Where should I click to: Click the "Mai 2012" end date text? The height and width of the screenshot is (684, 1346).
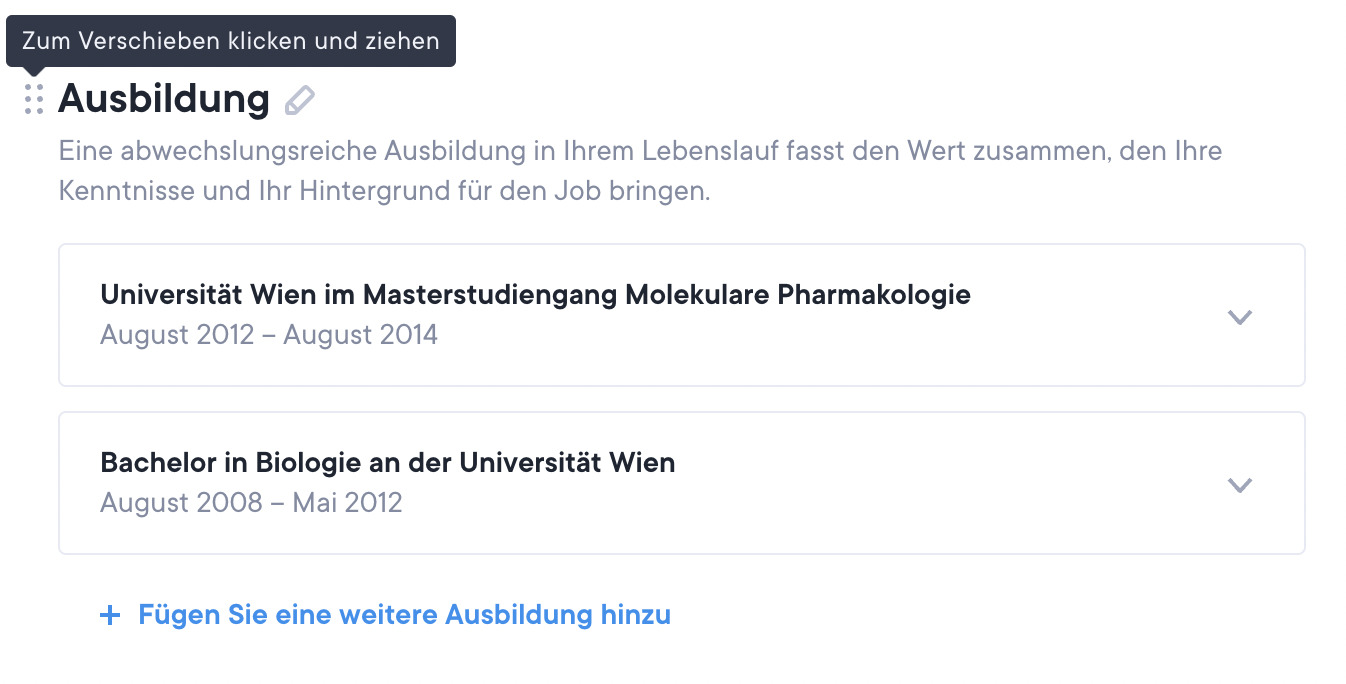coord(348,502)
